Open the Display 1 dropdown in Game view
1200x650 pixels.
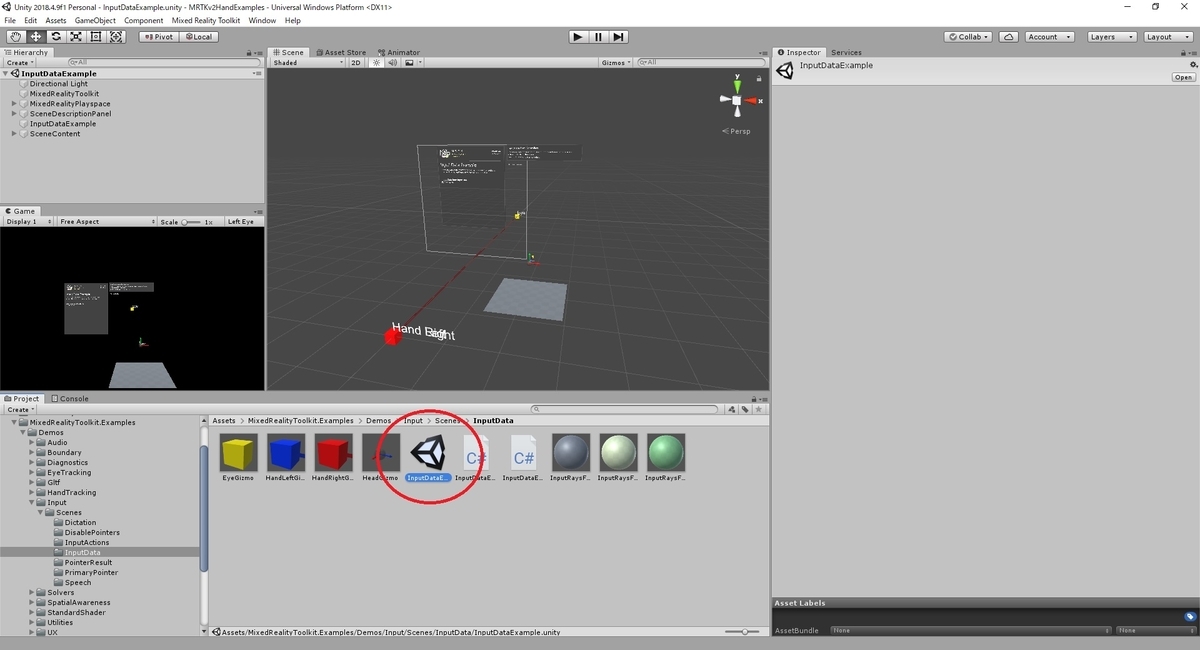pos(28,222)
